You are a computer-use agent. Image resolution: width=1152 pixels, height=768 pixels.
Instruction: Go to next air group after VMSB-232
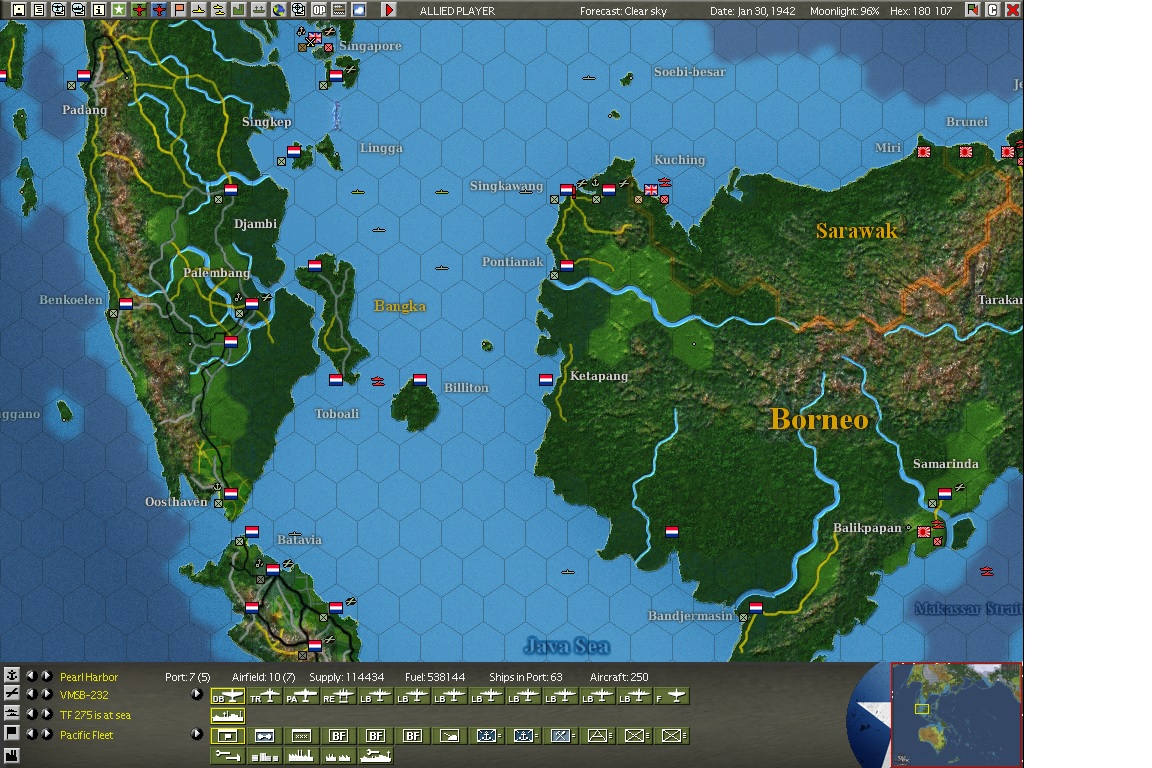(46, 695)
